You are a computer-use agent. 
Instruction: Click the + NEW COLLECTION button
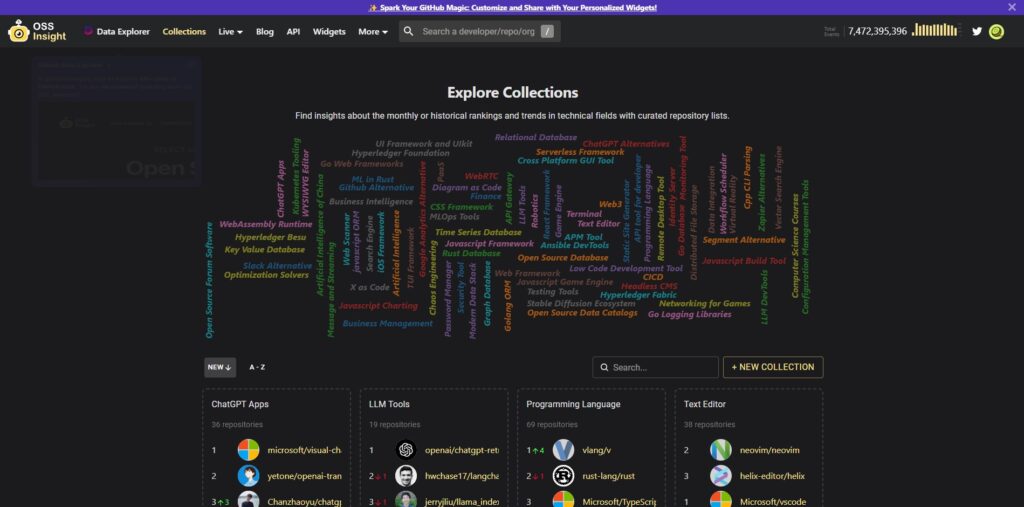tap(773, 367)
